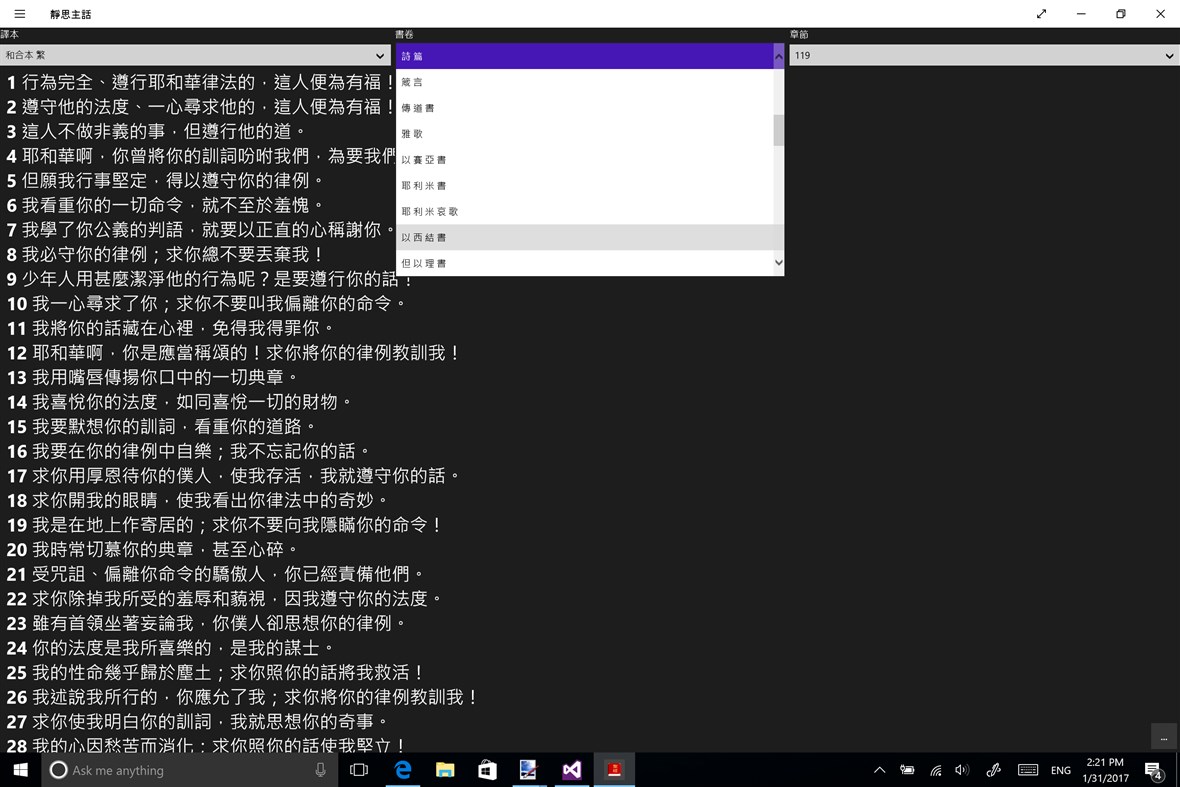The image size is (1180, 787).
Task: Open the volume control in the tray
Action: pyautogui.click(x=961, y=770)
